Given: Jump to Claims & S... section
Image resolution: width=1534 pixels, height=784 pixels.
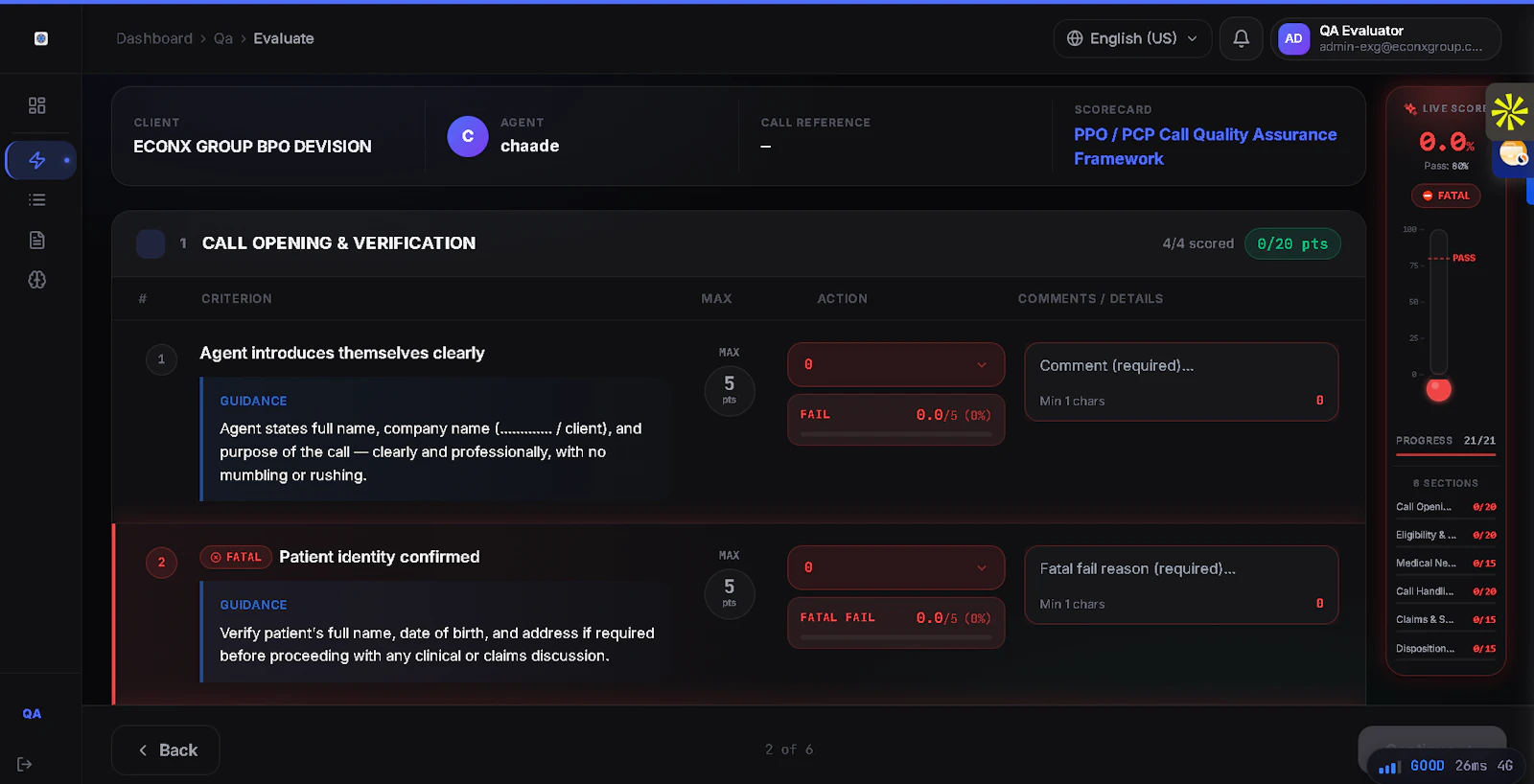Looking at the screenshot, I should [x=1446, y=620].
